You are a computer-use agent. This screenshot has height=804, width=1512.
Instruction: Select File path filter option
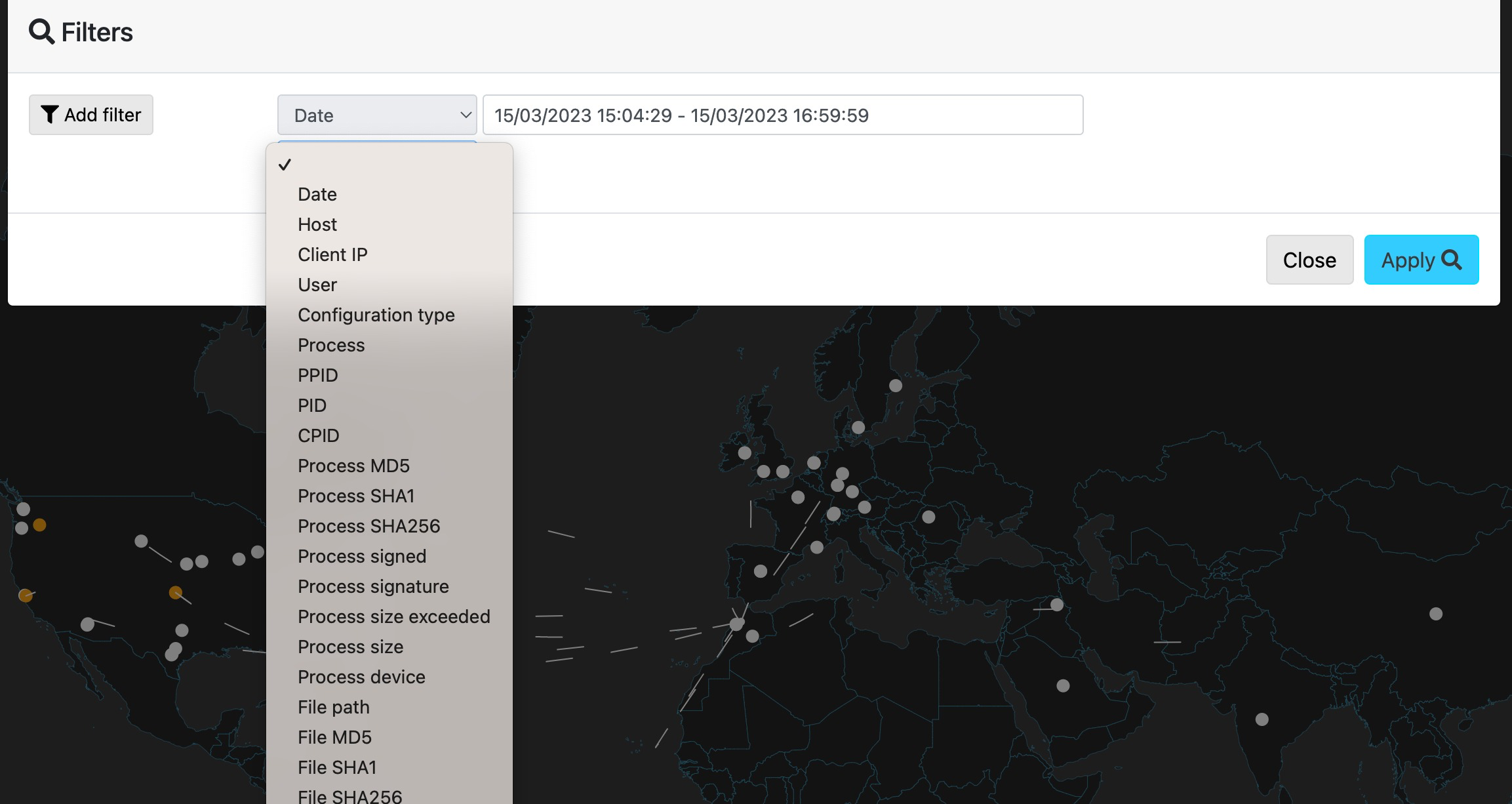click(333, 707)
